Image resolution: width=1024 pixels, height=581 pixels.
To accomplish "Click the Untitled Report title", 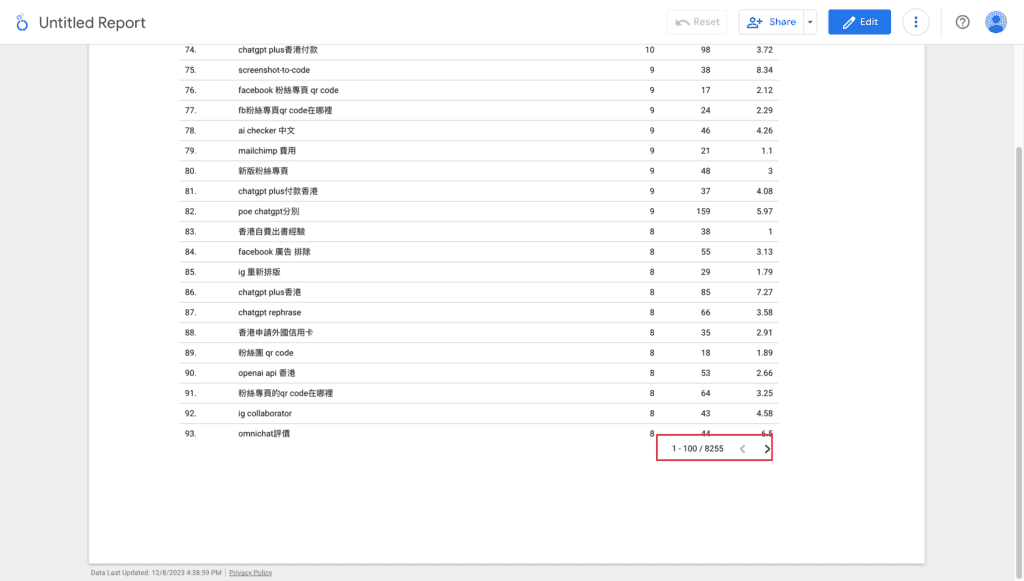I will click(92, 23).
